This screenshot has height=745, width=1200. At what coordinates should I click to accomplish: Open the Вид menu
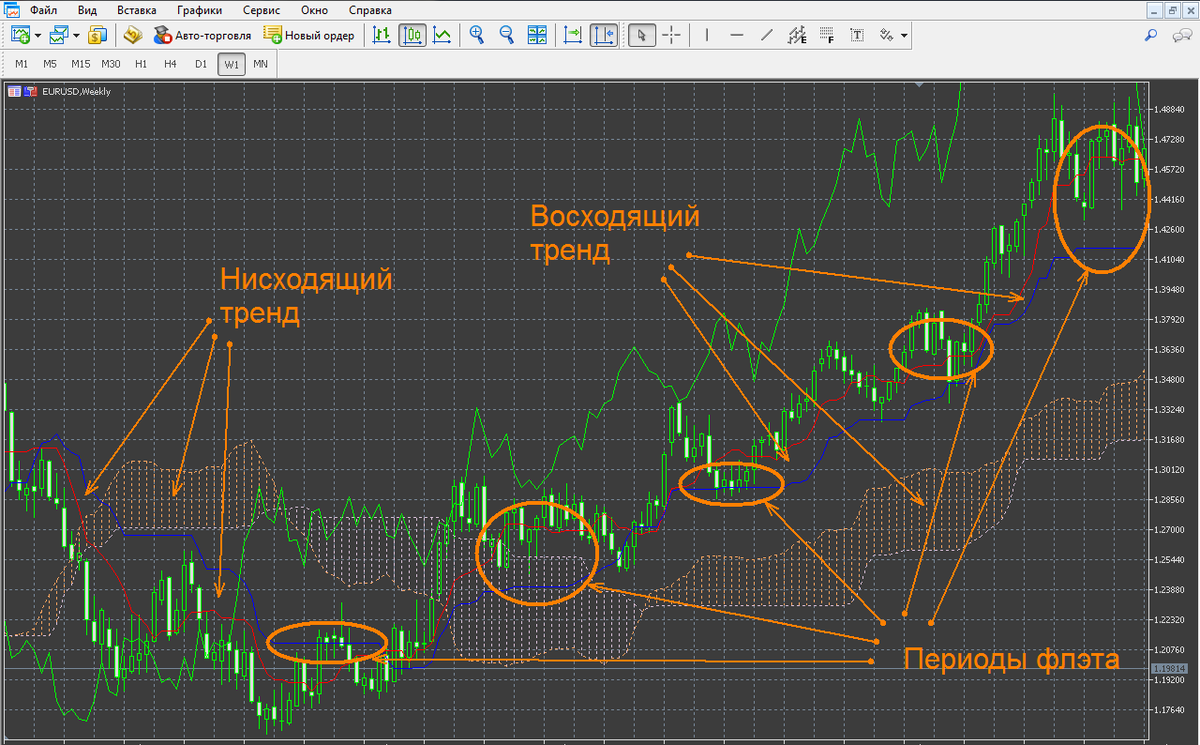click(87, 10)
